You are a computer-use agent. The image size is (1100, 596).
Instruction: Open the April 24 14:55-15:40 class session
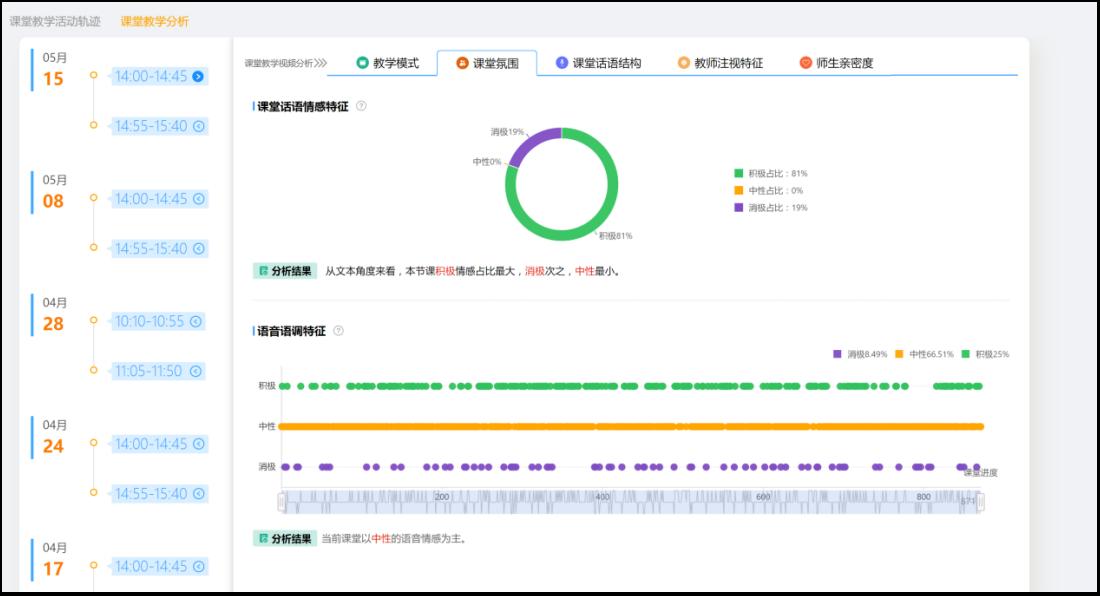pos(150,494)
